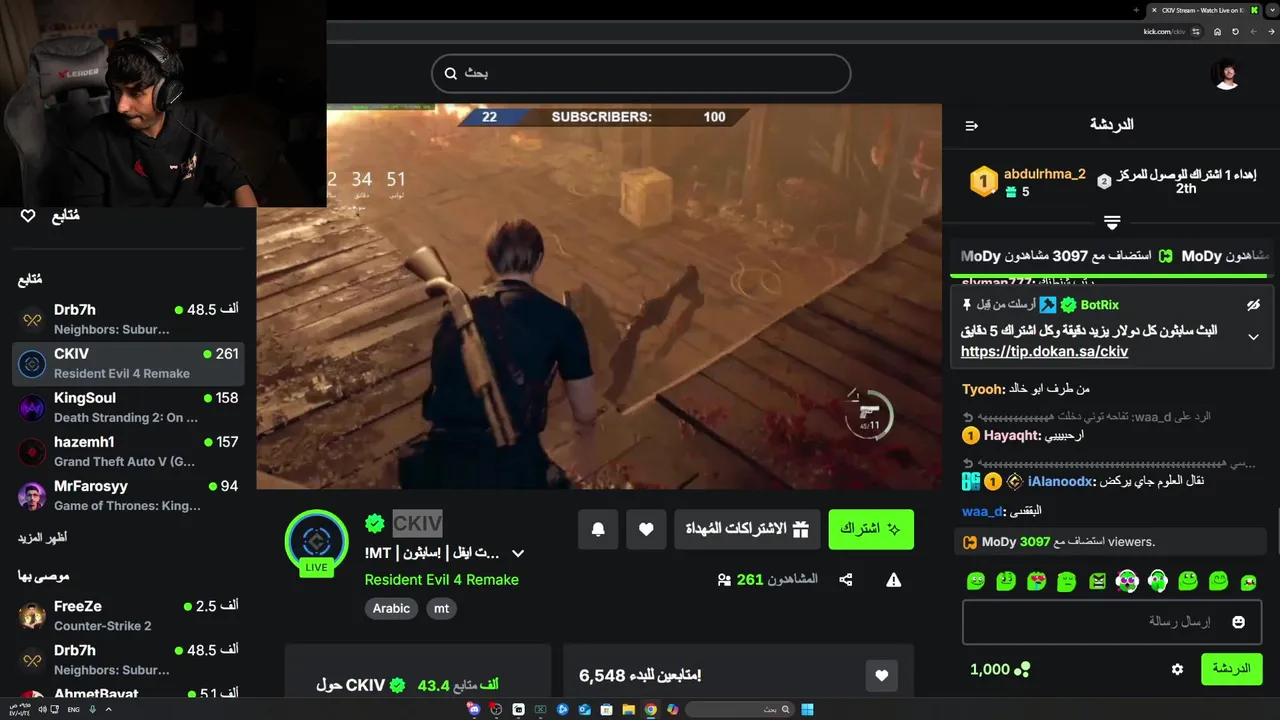Click the taskbar search box
The height and width of the screenshot is (720, 1280).
click(x=741, y=709)
